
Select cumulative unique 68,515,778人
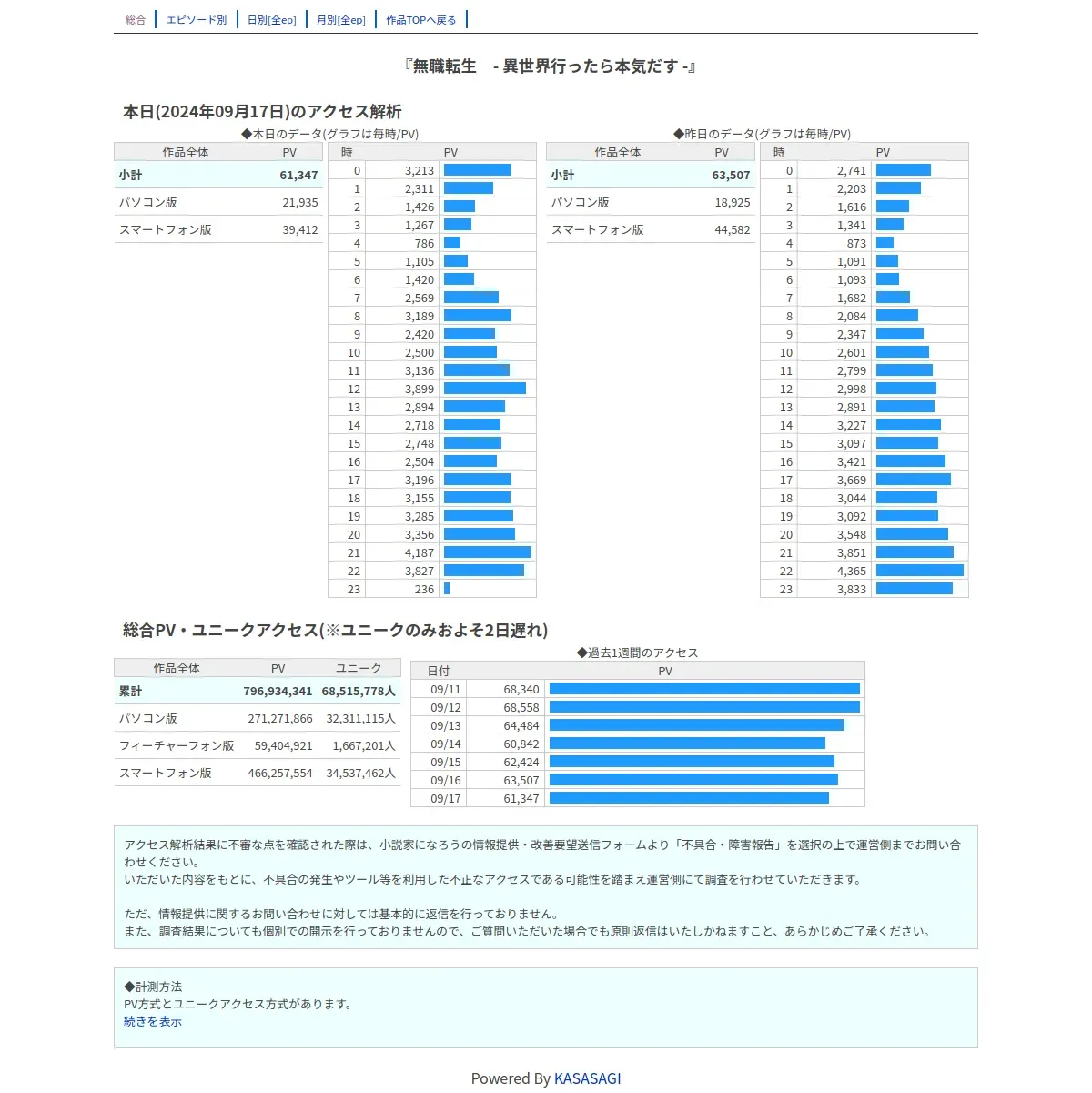pyautogui.click(x=359, y=691)
